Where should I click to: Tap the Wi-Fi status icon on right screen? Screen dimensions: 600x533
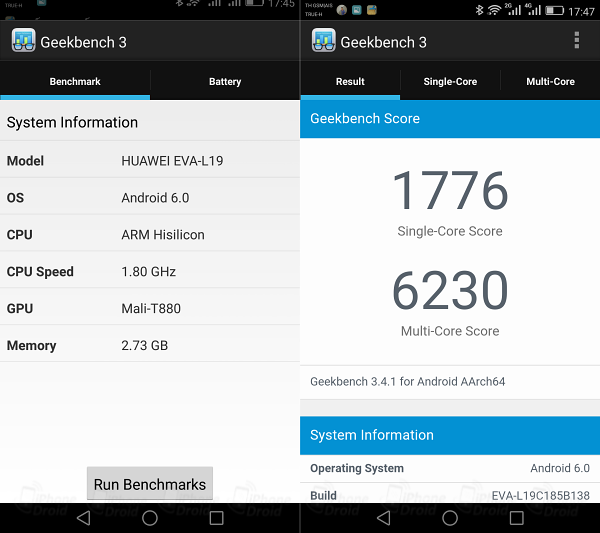point(494,10)
